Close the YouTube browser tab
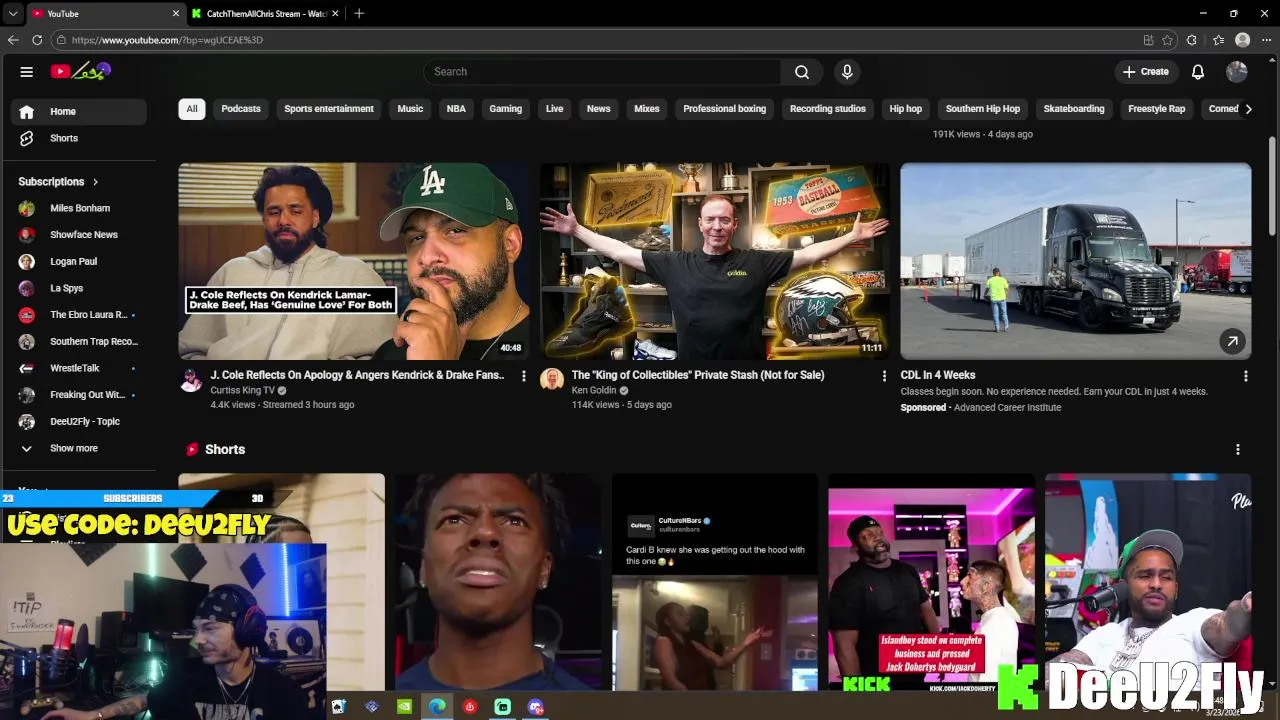1280x720 pixels. 176,13
